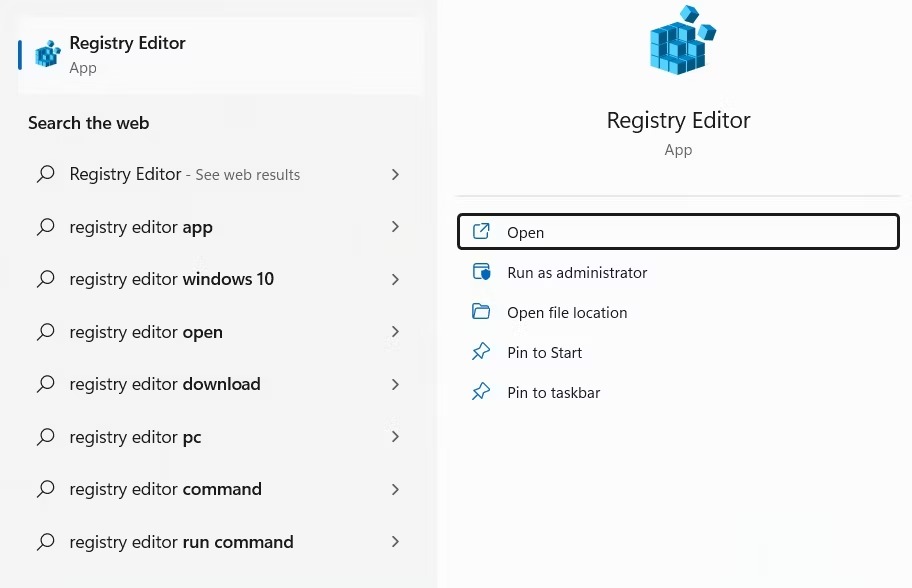The width and height of the screenshot is (912, 588).
Task: Select the Registry Editor best match result
Action: click(220, 55)
